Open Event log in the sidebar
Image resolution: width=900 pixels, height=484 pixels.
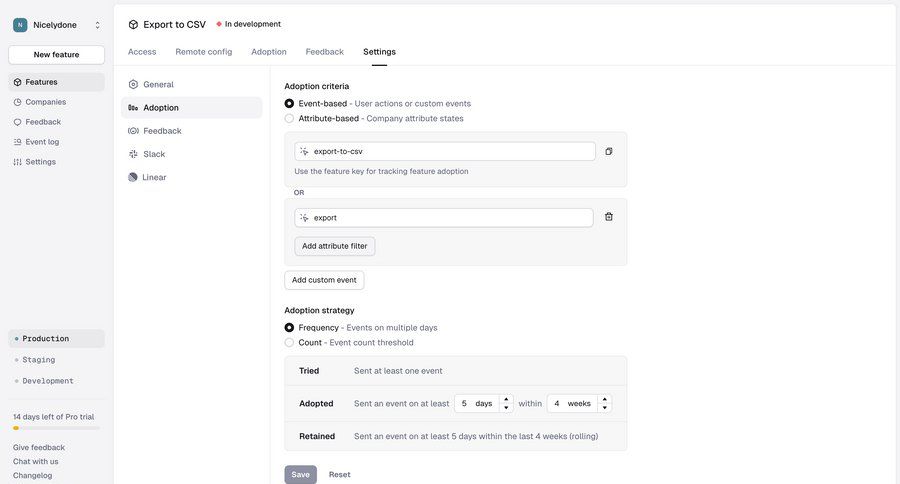point(56,142)
